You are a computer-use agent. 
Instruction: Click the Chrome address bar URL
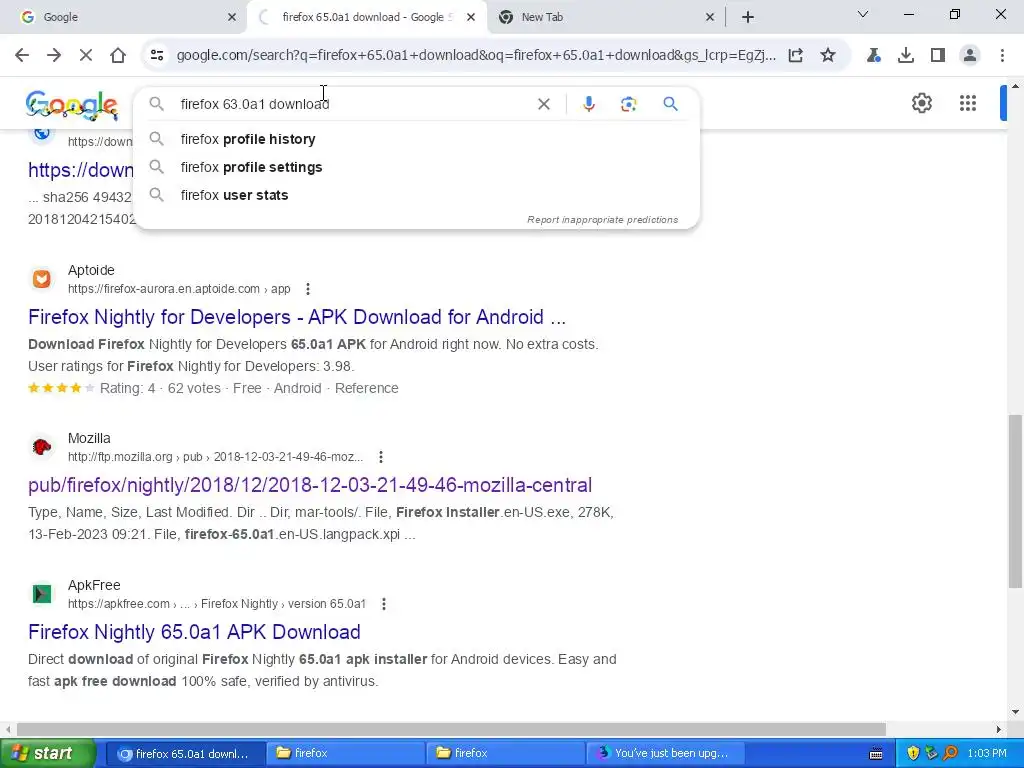(476, 56)
